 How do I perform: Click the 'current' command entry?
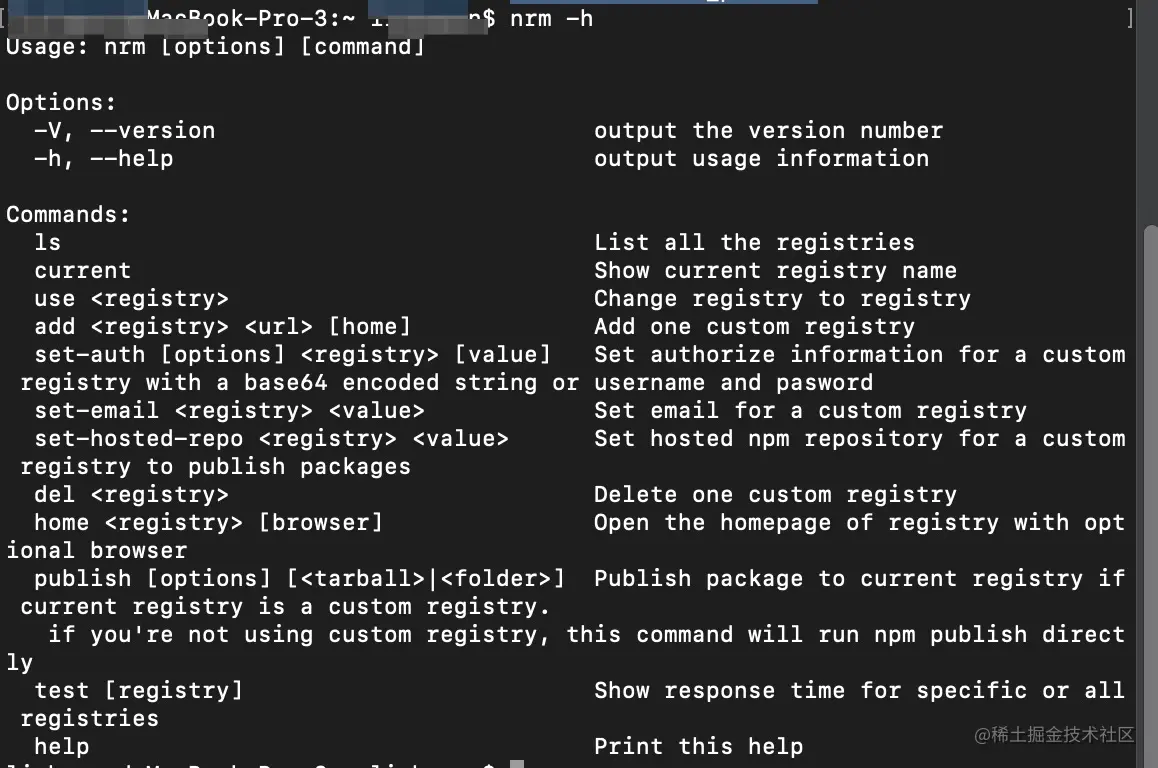click(82, 271)
